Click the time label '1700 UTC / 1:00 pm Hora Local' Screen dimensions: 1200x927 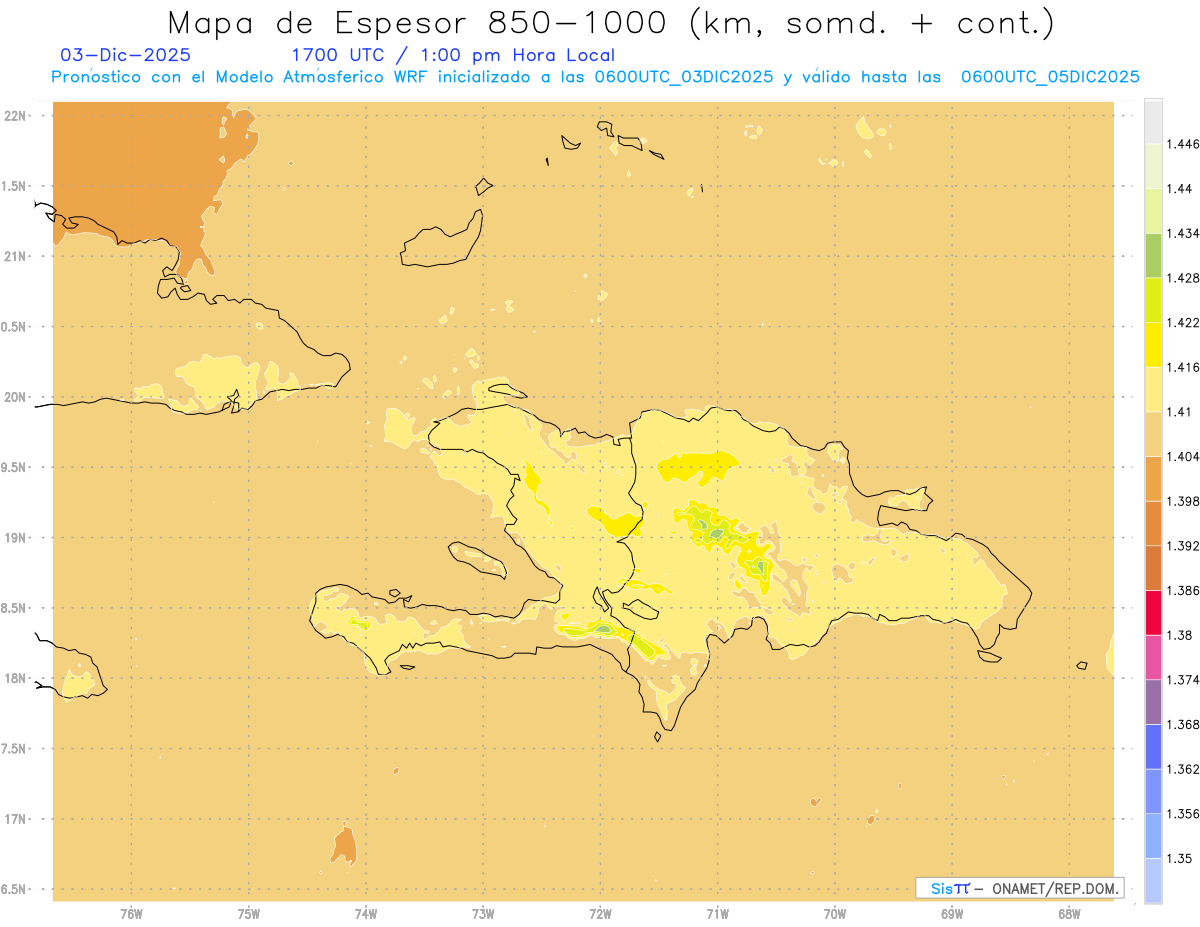point(453,56)
